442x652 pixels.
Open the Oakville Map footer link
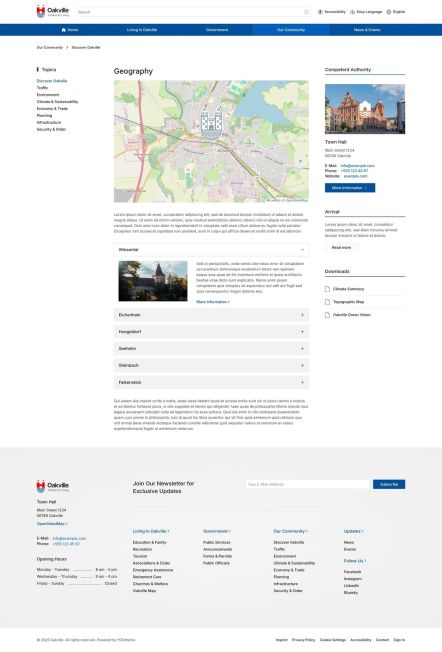[x=144, y=590]
